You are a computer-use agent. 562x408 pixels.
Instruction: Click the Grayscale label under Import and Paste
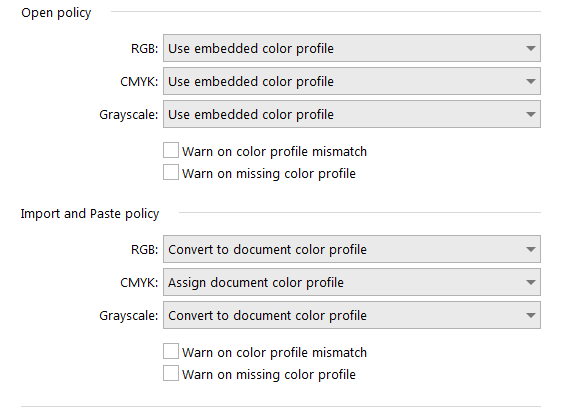coord(129,316)
